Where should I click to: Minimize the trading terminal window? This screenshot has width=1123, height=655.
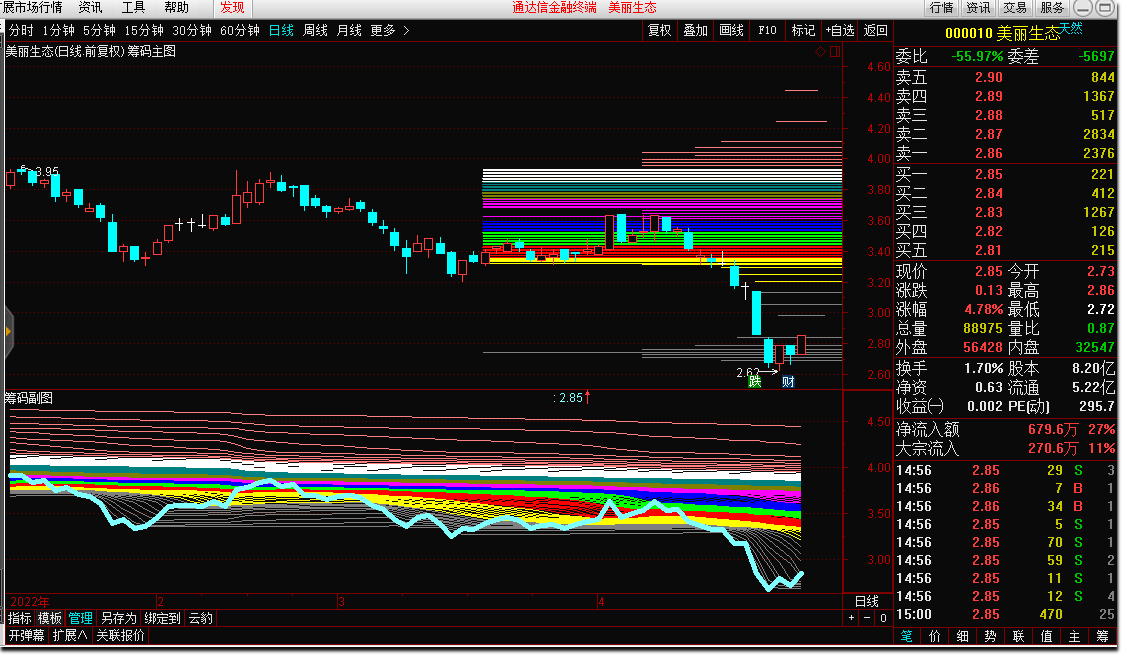click(x=1084, y=8)
